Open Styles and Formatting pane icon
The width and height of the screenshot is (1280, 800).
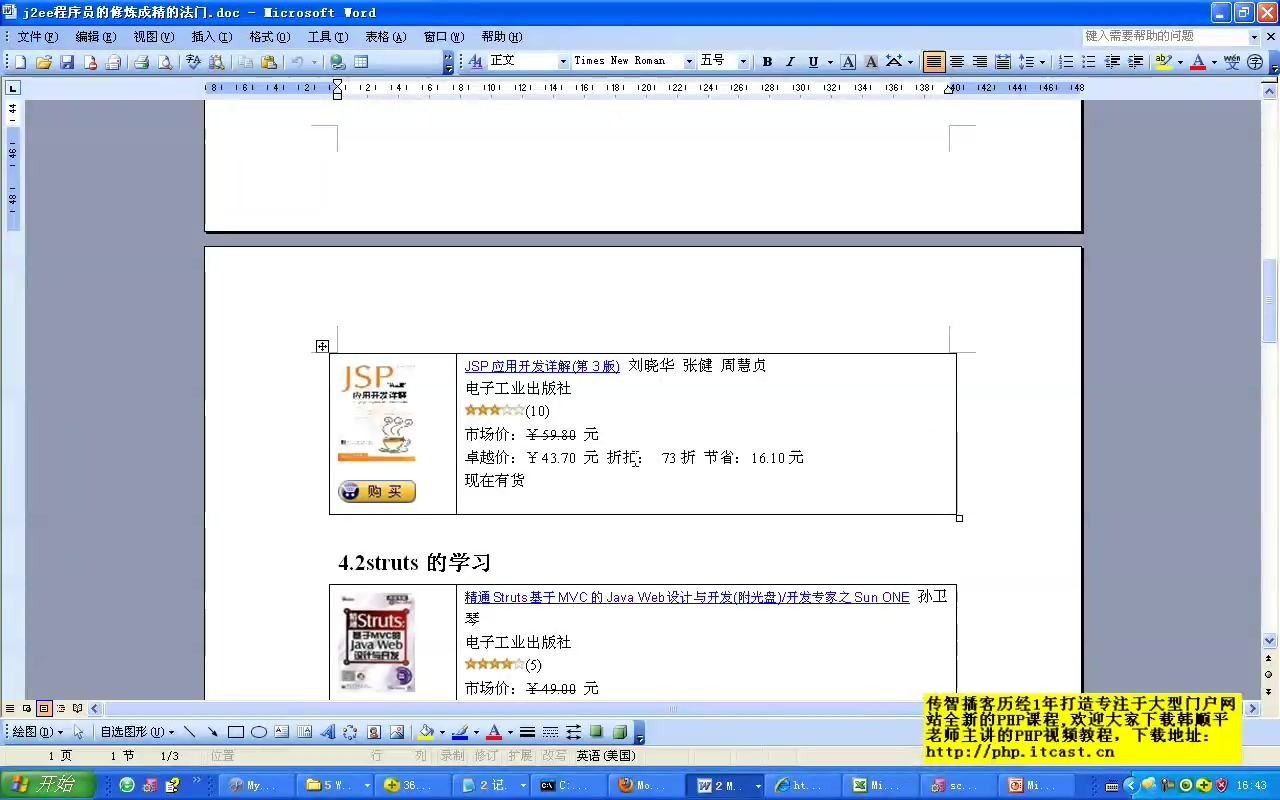tap(476, 62)
